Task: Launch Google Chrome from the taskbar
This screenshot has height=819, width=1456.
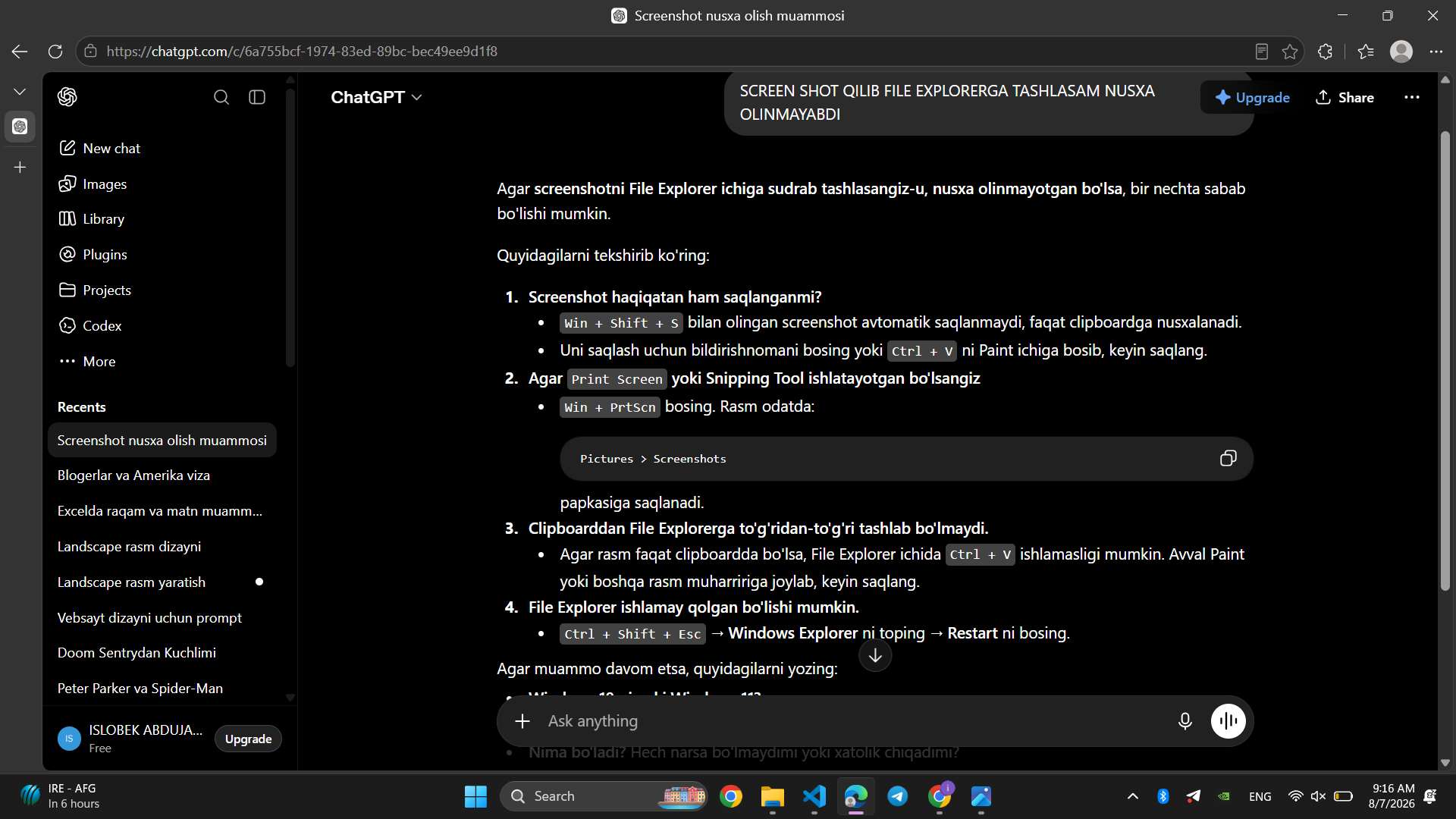Action: coord(731,796)
